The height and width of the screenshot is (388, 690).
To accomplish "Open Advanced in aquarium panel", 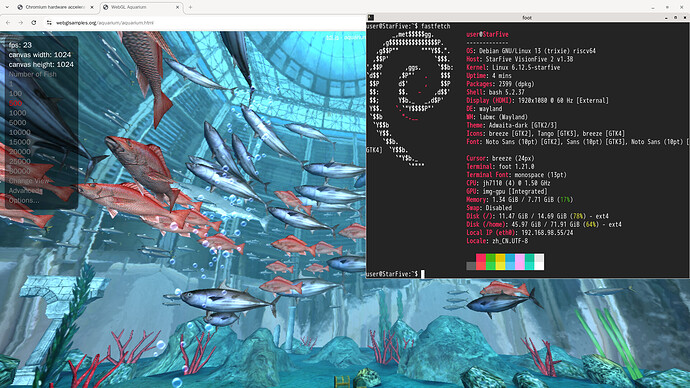I will pos(26,190).
